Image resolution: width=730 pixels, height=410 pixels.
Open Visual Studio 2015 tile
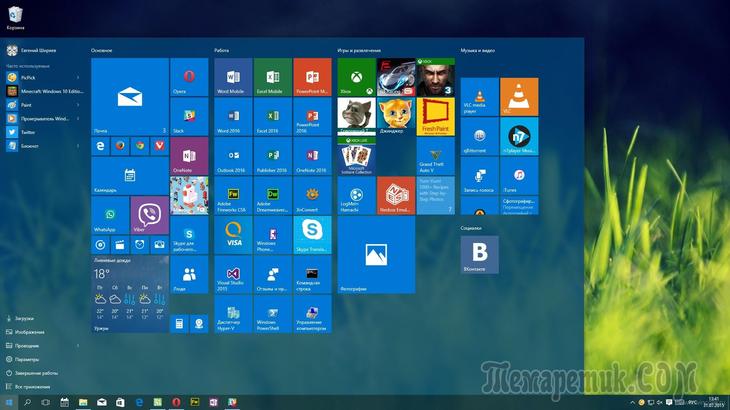[233, 274]
